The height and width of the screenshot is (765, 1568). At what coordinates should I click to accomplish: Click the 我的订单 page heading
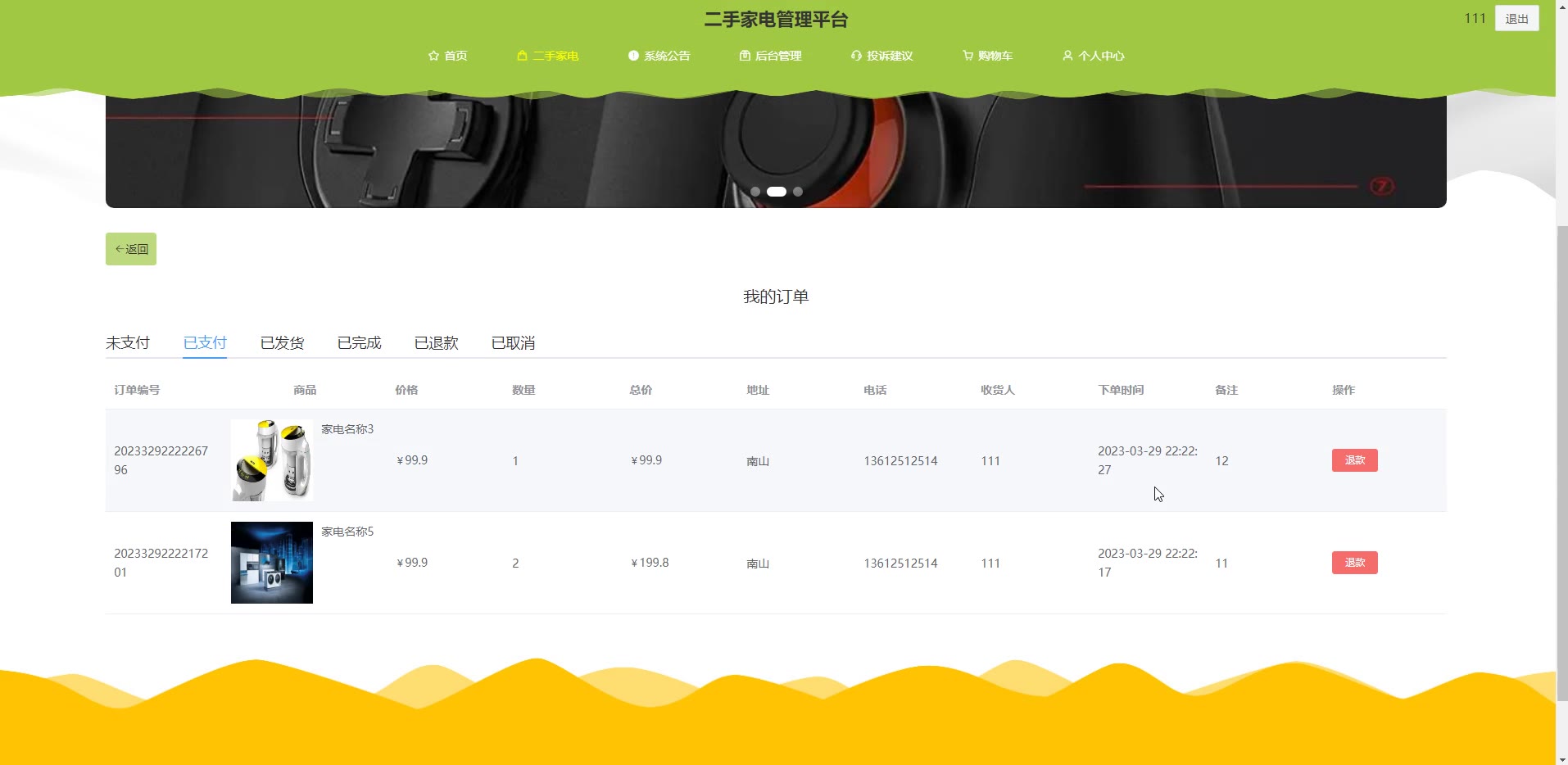tap(776, 296)
